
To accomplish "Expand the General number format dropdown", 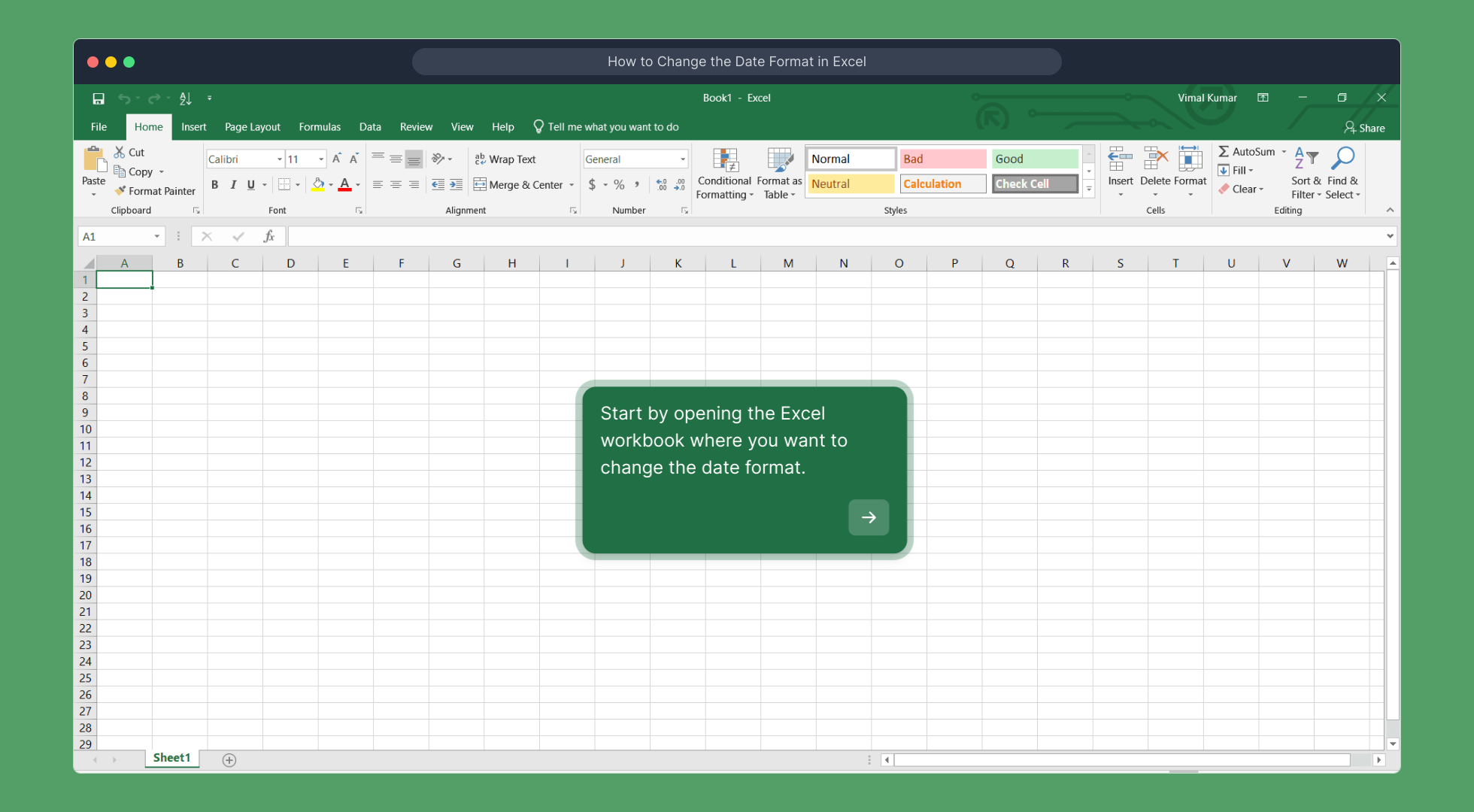I will [x=683, y=159].
